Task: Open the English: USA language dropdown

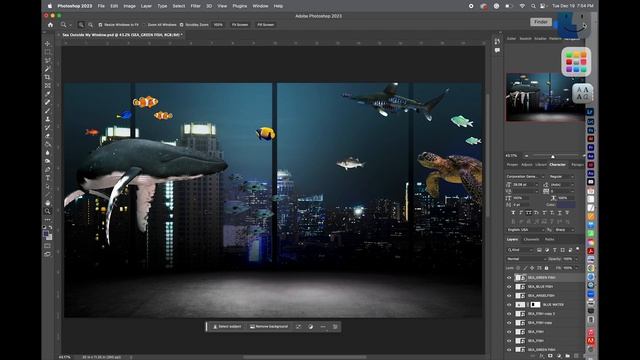Action: pos(526,230)
